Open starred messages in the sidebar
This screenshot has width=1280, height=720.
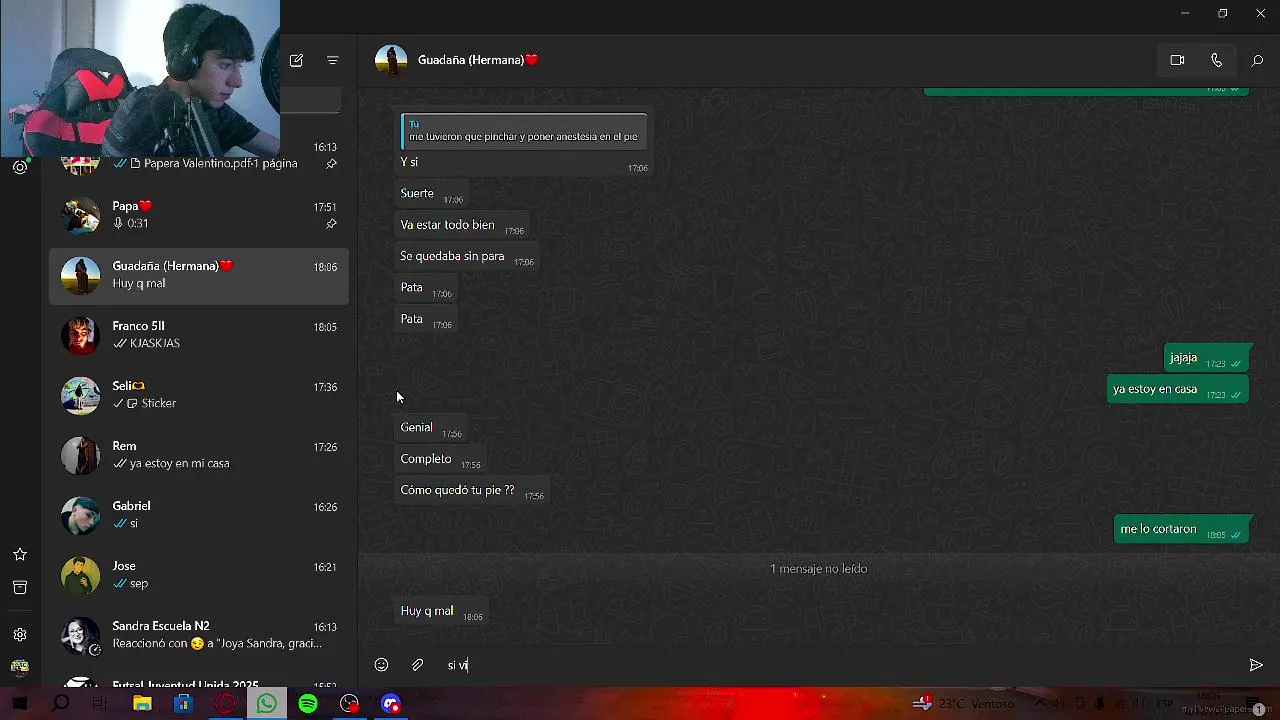pyautogui.click(x=19, y=554)
